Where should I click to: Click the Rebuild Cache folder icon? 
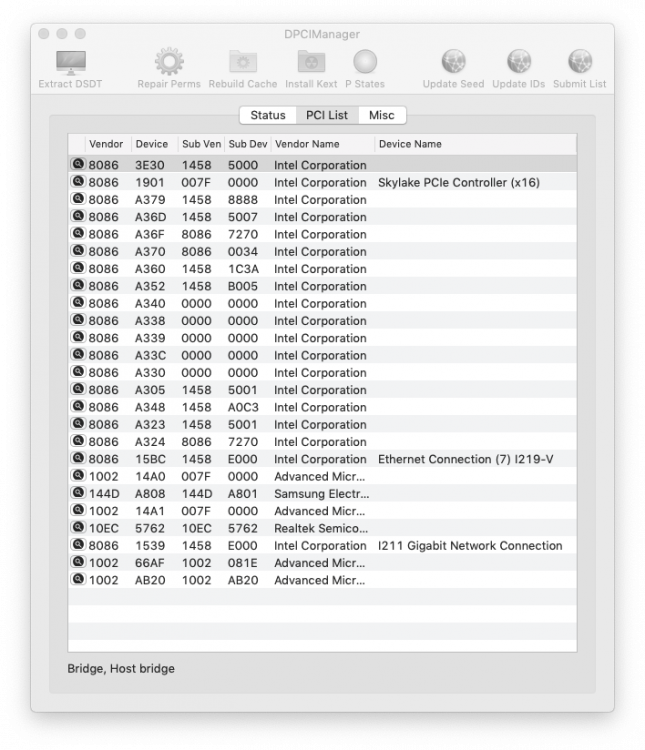pyautogui.click(x=243, y=62)
